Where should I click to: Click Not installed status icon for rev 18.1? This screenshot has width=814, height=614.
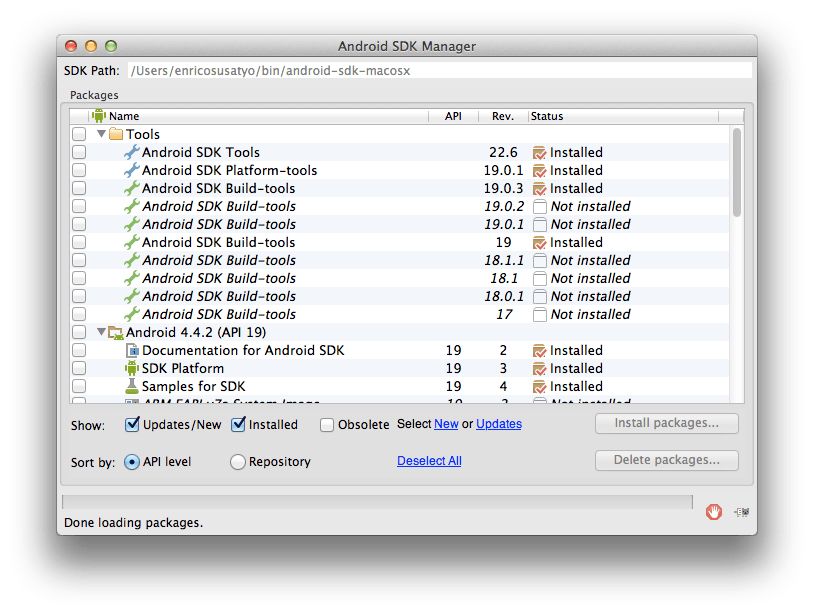(x=540, y=279)
